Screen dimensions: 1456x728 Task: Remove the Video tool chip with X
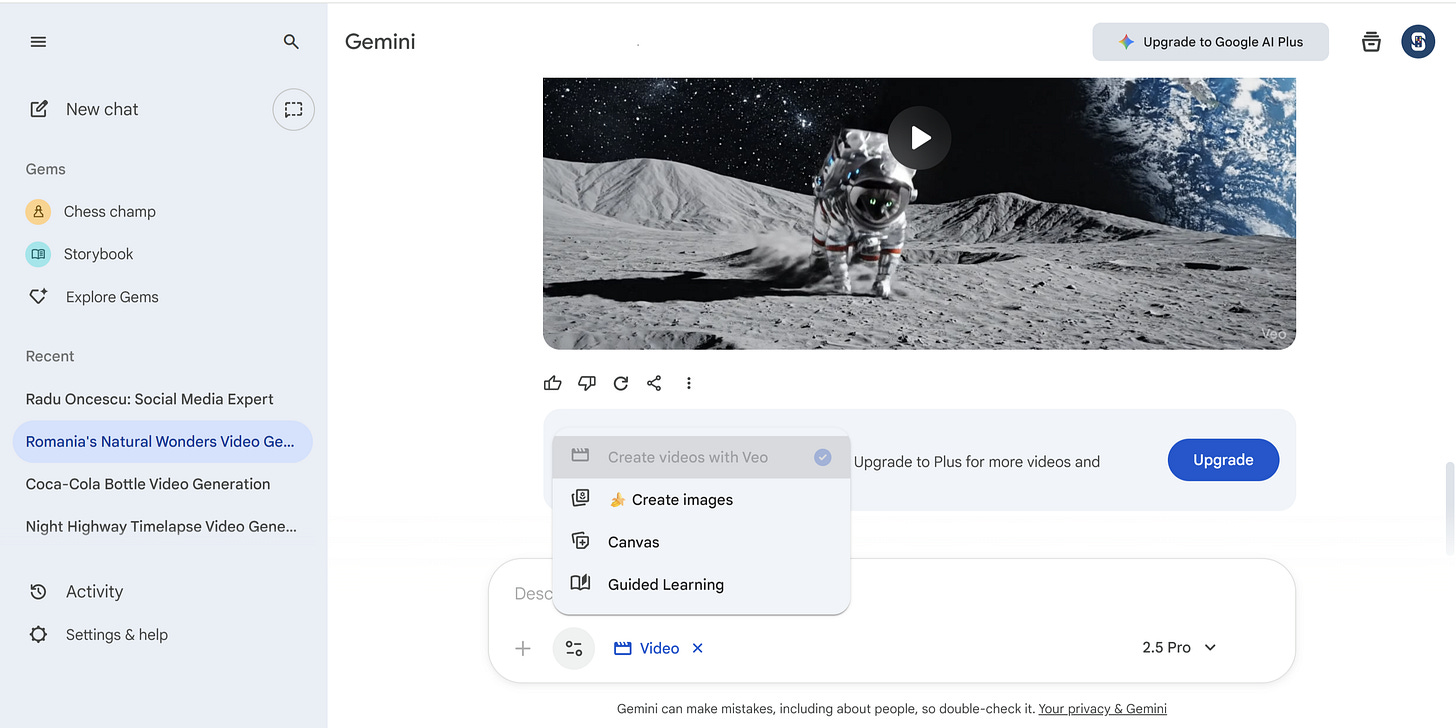coord(698,648)
